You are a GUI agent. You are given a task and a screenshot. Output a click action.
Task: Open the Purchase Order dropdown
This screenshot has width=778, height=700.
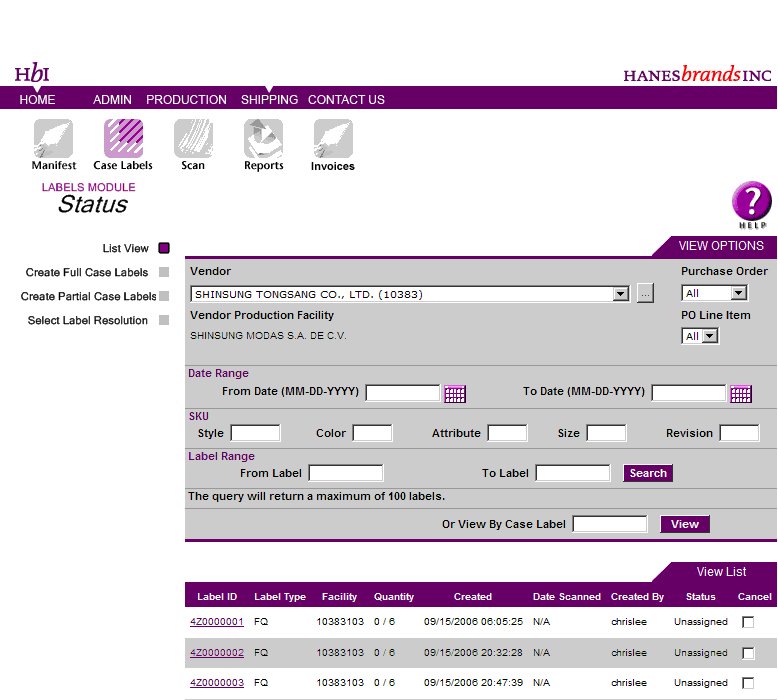point(739,294)
